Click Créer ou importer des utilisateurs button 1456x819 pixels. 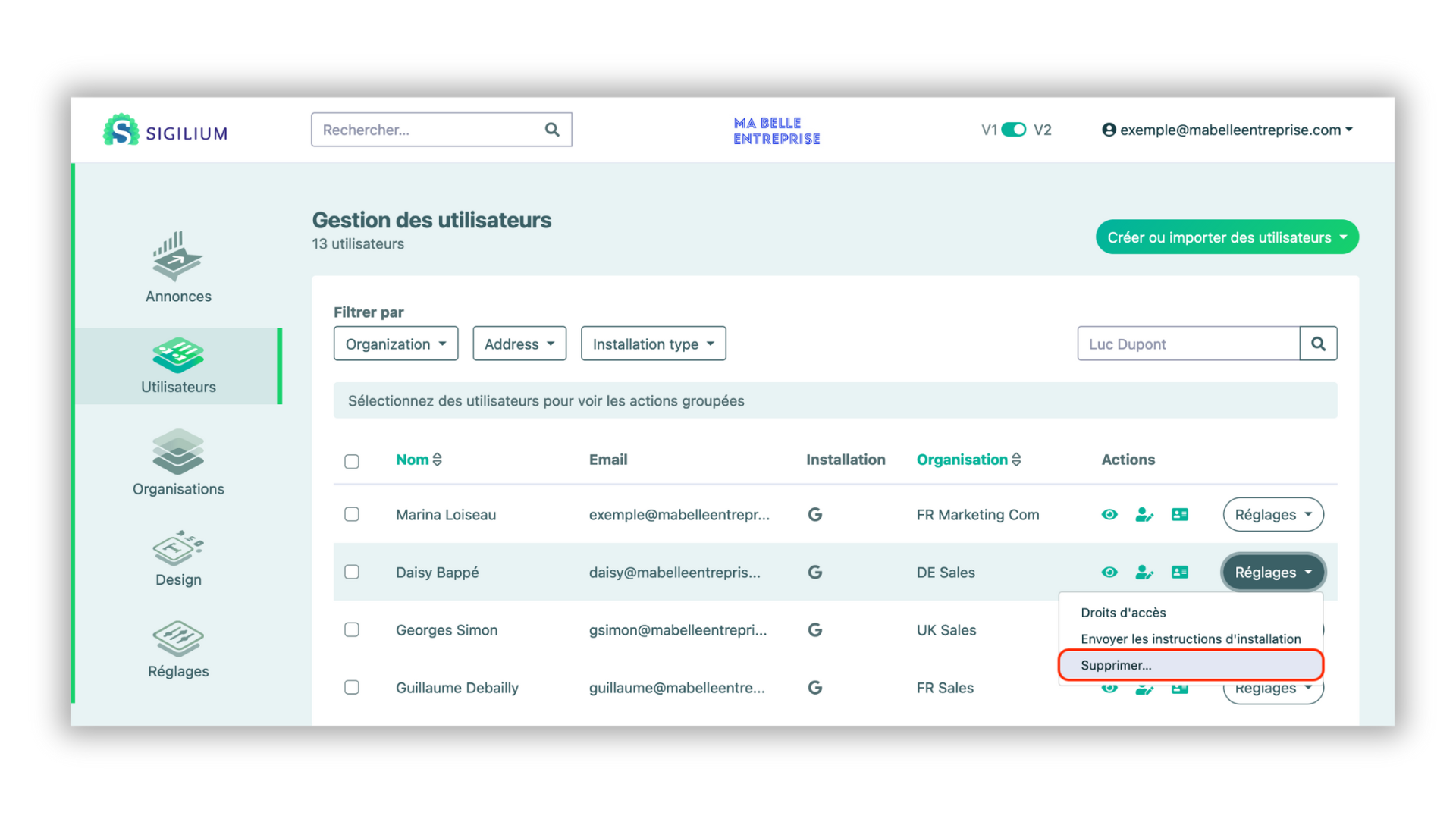coord(1226,237)
